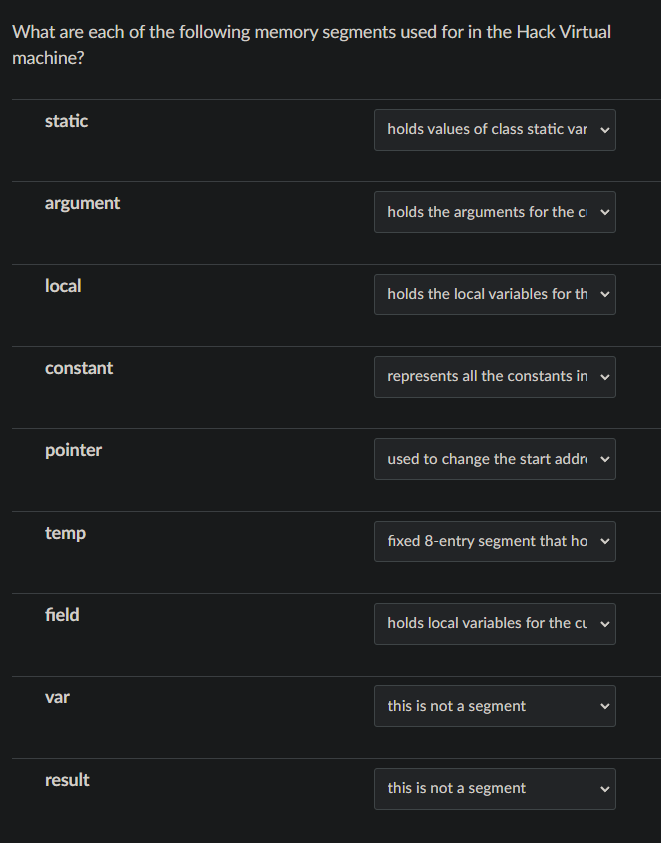Expand the local segment answer dropdown
Screen dimensions: 661x843
coord(494,294)
